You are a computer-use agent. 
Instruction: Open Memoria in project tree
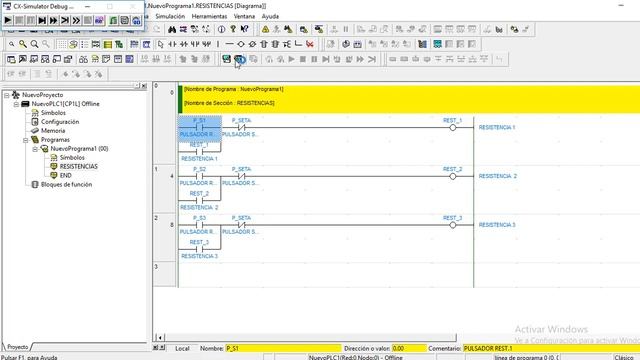point(53,131)
